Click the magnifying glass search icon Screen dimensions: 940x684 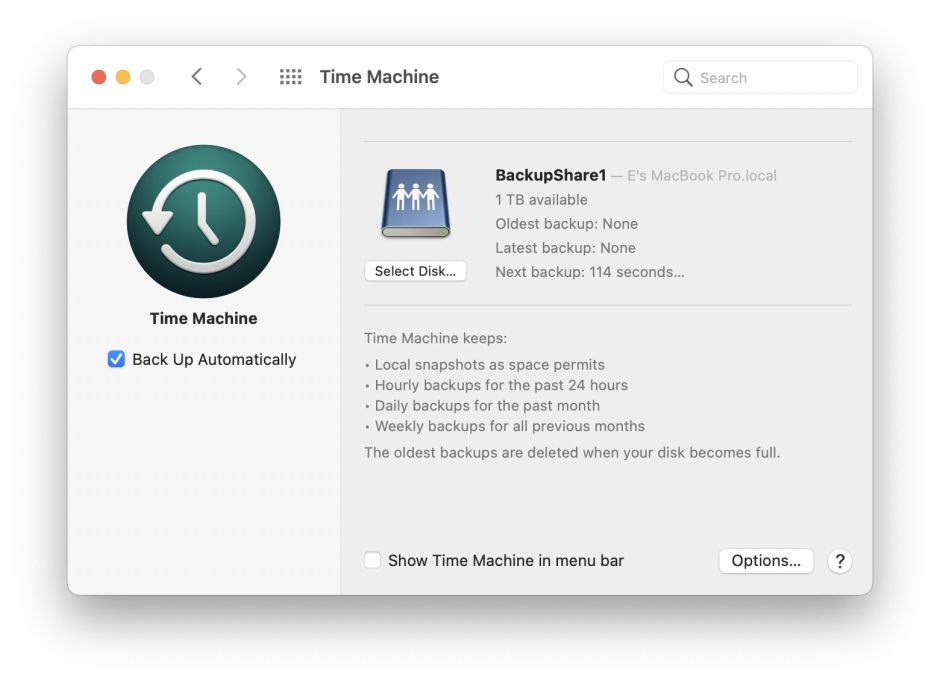[683, 77]
